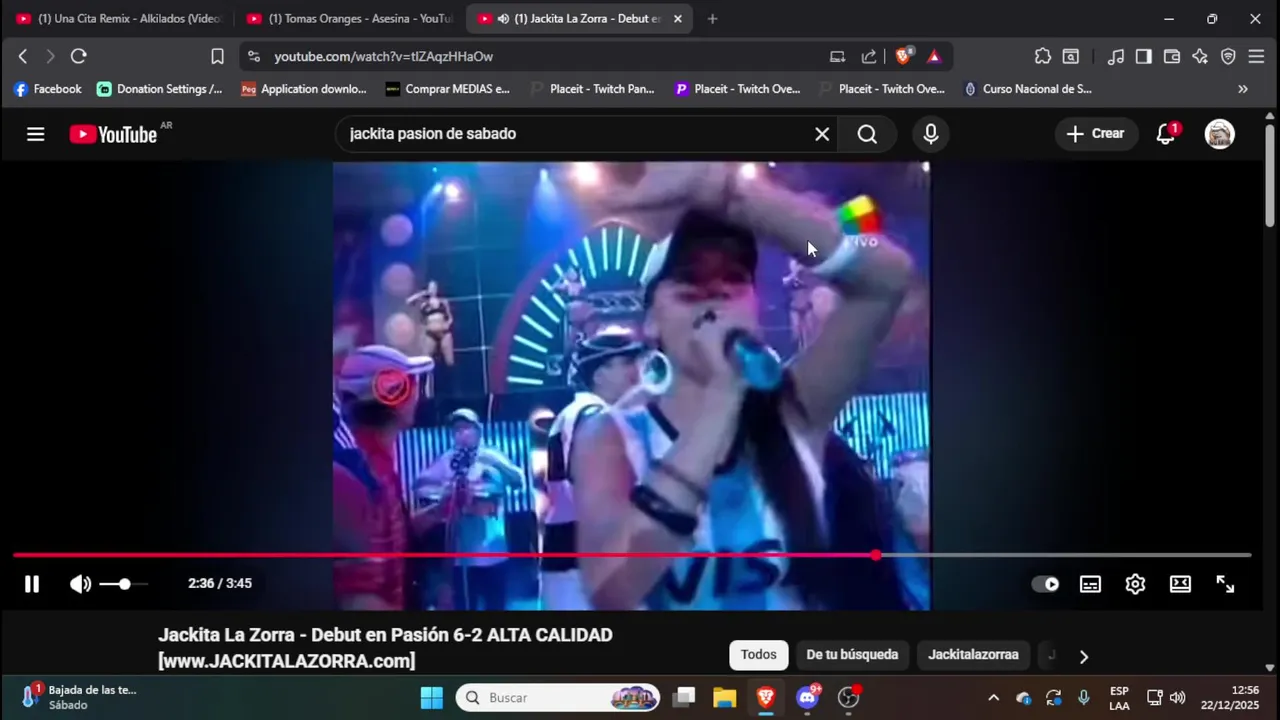This screenshot has width=1280, height=720.
Task: Open Application downlo... bookmark
Action: pos(304,89)
